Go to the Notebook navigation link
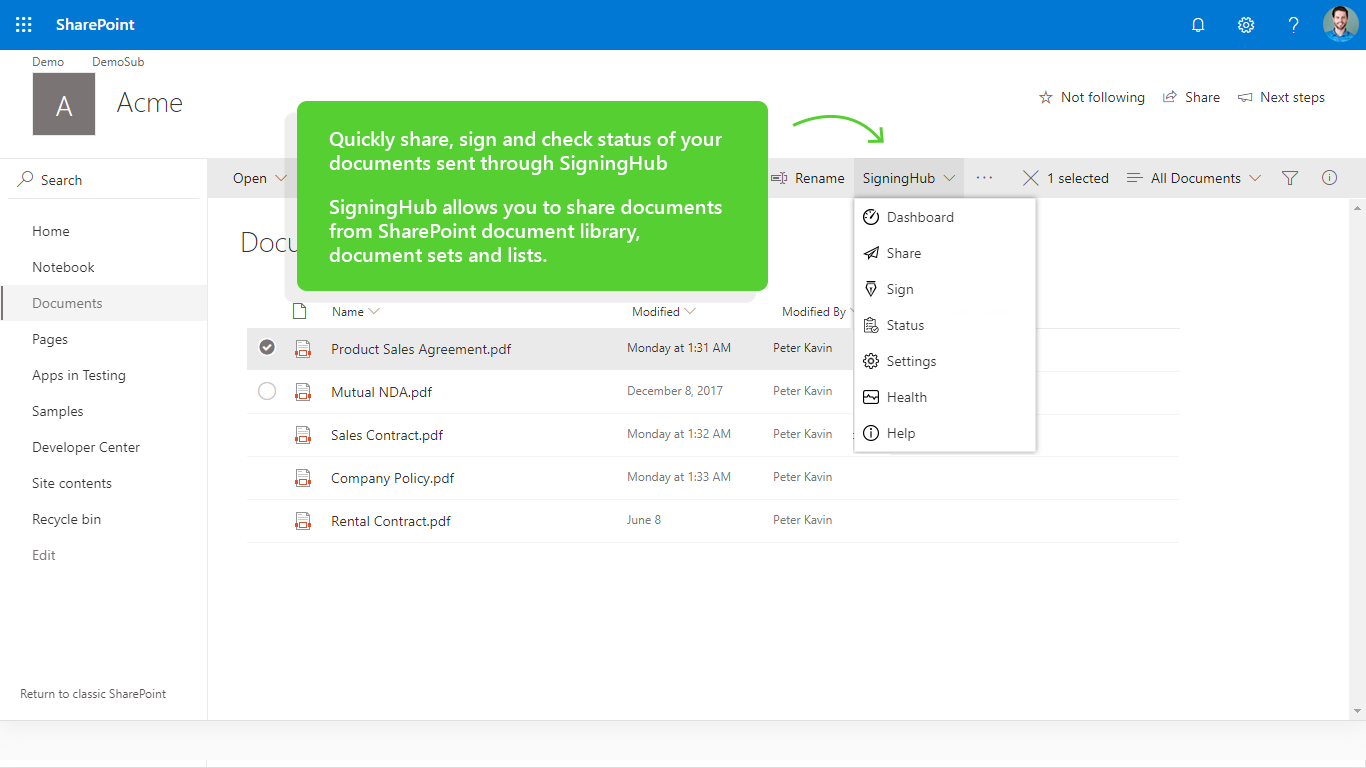1366x768 pixels. (63, 267)
